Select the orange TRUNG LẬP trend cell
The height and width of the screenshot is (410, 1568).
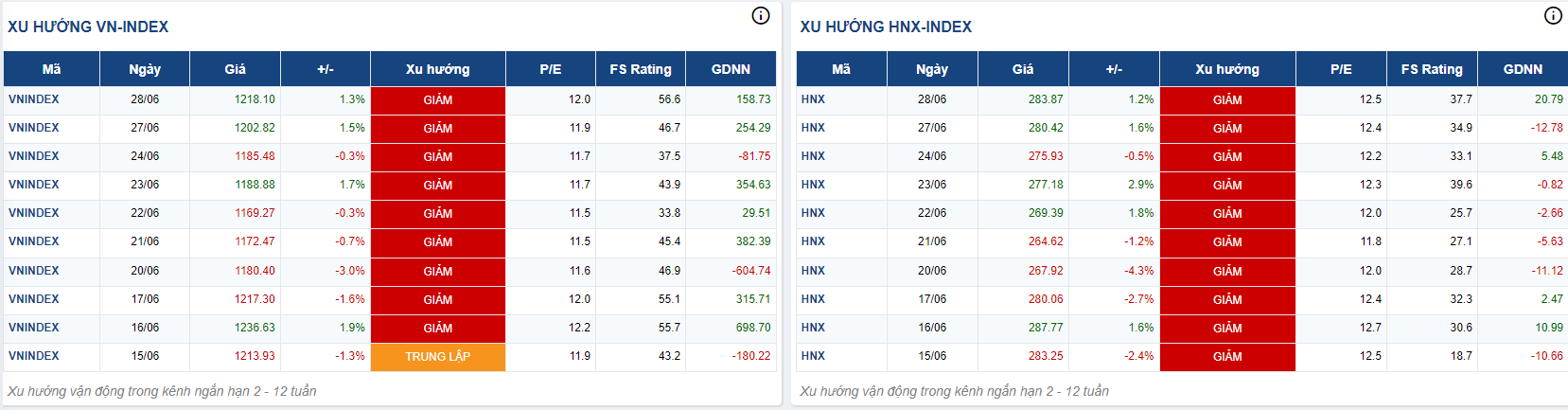coord(437,357)
